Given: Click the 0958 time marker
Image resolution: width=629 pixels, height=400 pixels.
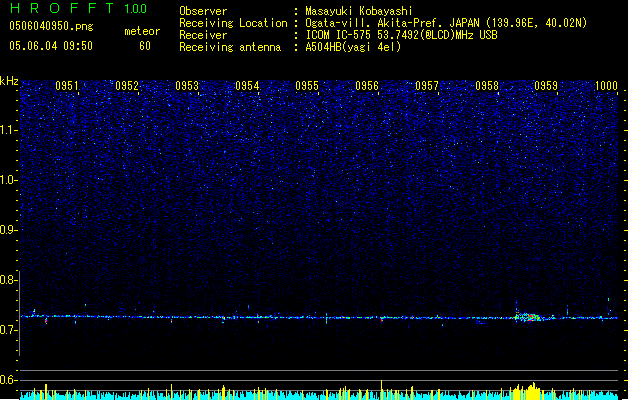Looking at the screenshot, I should (x=487, y=86).
